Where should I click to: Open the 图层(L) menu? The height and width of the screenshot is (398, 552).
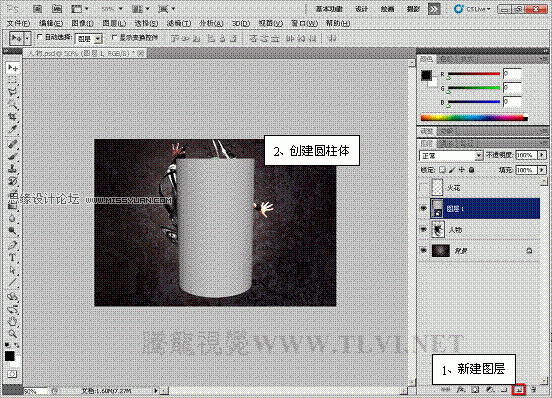pyautogui.click(x=114, y=24)
